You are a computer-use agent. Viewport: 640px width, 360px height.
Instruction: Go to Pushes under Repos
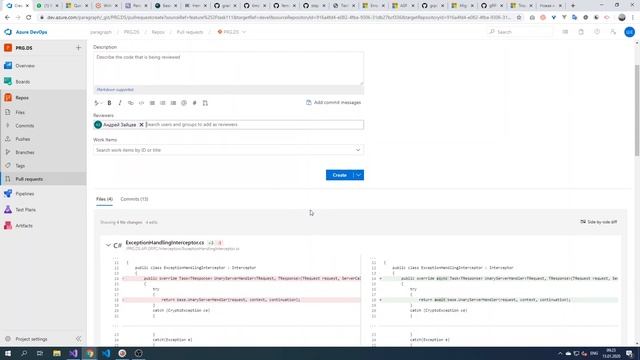pos(43,139)
